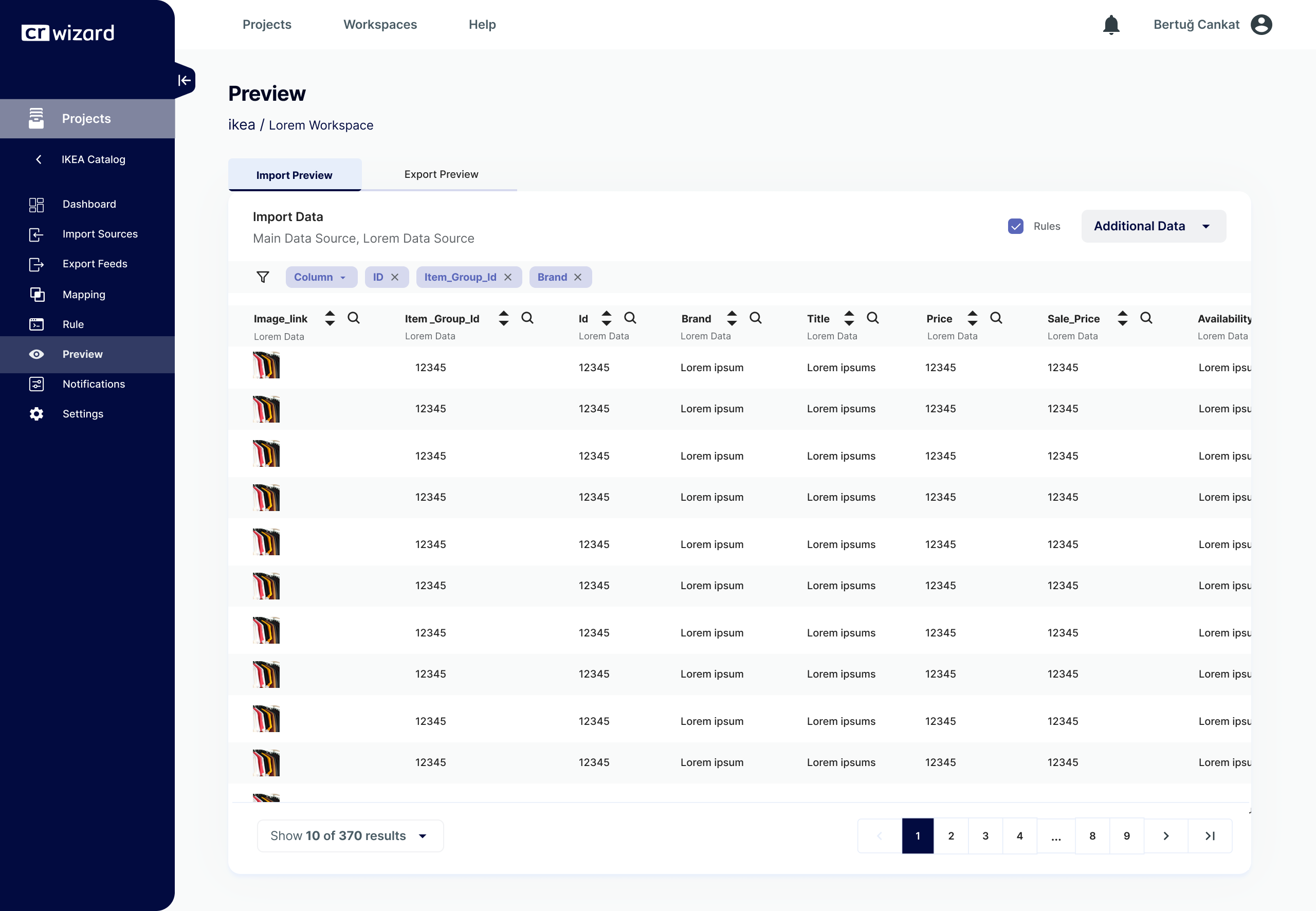Image resolution: width=1316 pixels, height=911 pixels.
Task: Click the filter funnel icon
Action: pos(263,277)
